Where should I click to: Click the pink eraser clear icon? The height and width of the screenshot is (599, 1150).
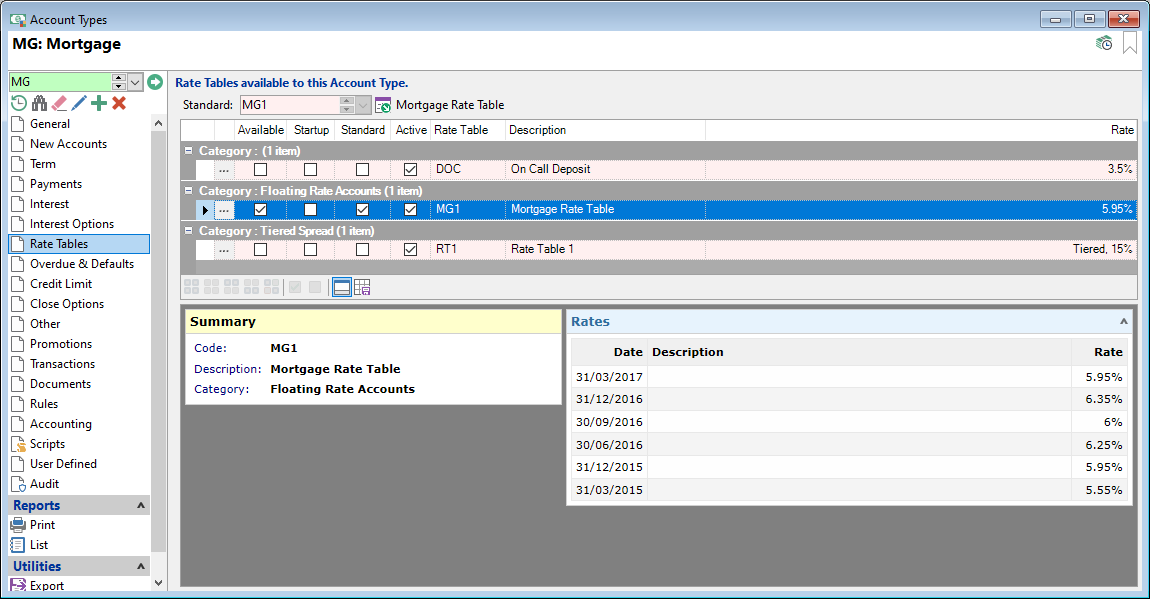coord(59,103)
